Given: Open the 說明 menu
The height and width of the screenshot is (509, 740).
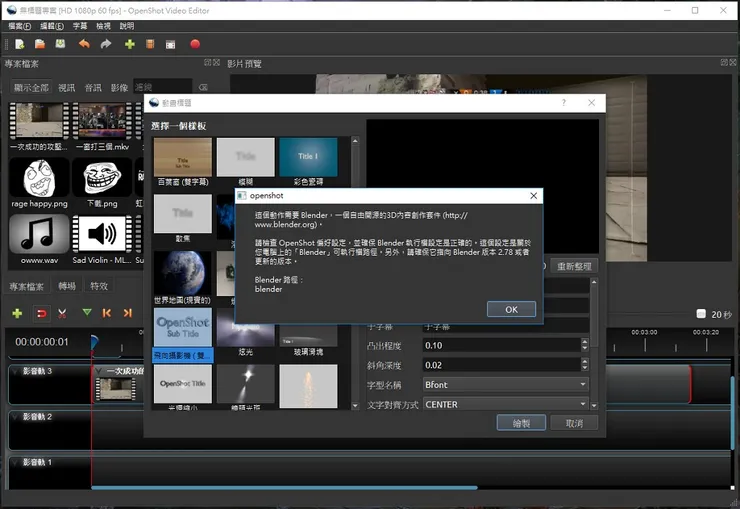Looking at the screenshot, I should point(126,26).
